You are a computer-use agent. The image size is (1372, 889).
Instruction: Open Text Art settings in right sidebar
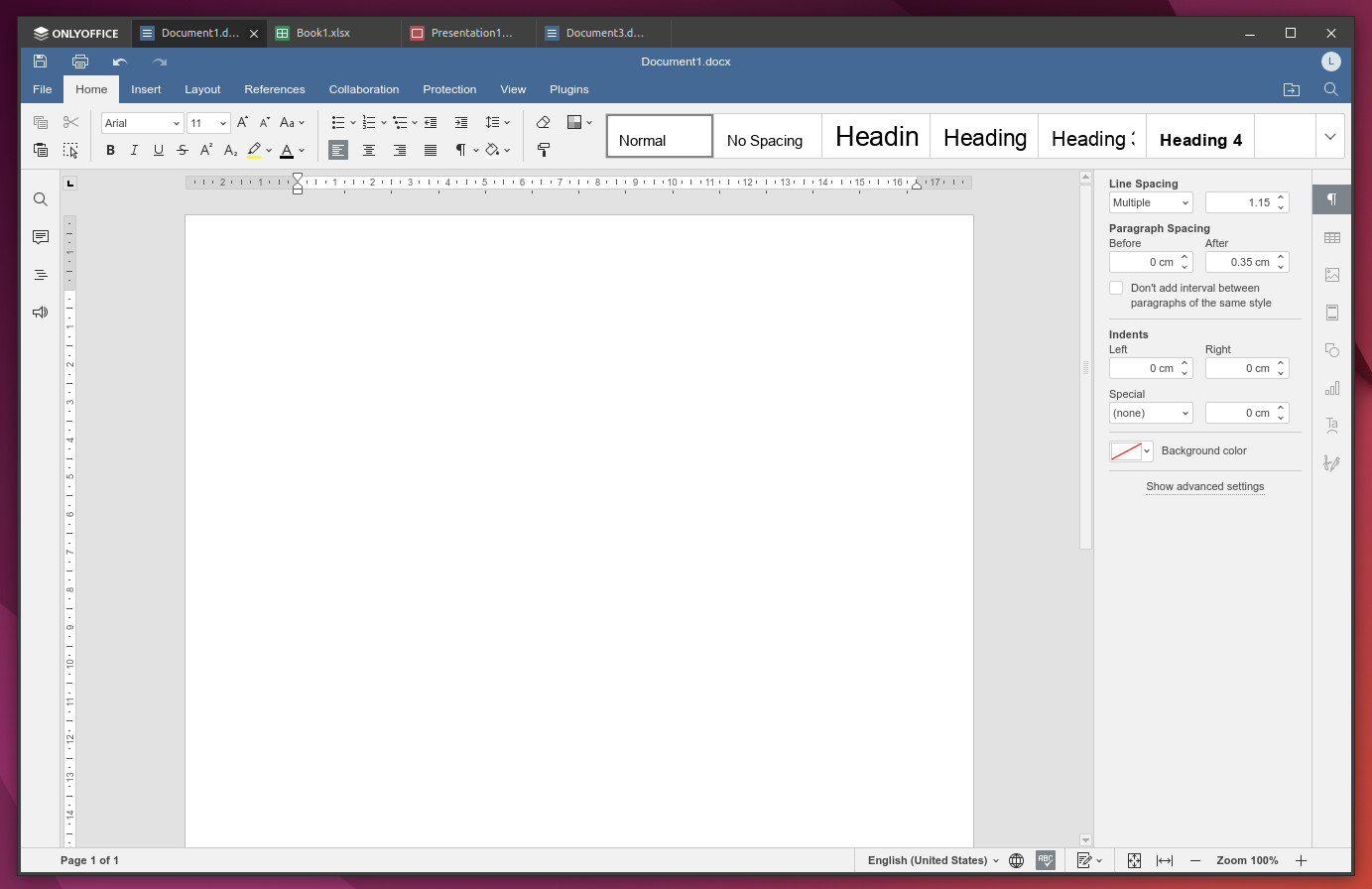1332,426
